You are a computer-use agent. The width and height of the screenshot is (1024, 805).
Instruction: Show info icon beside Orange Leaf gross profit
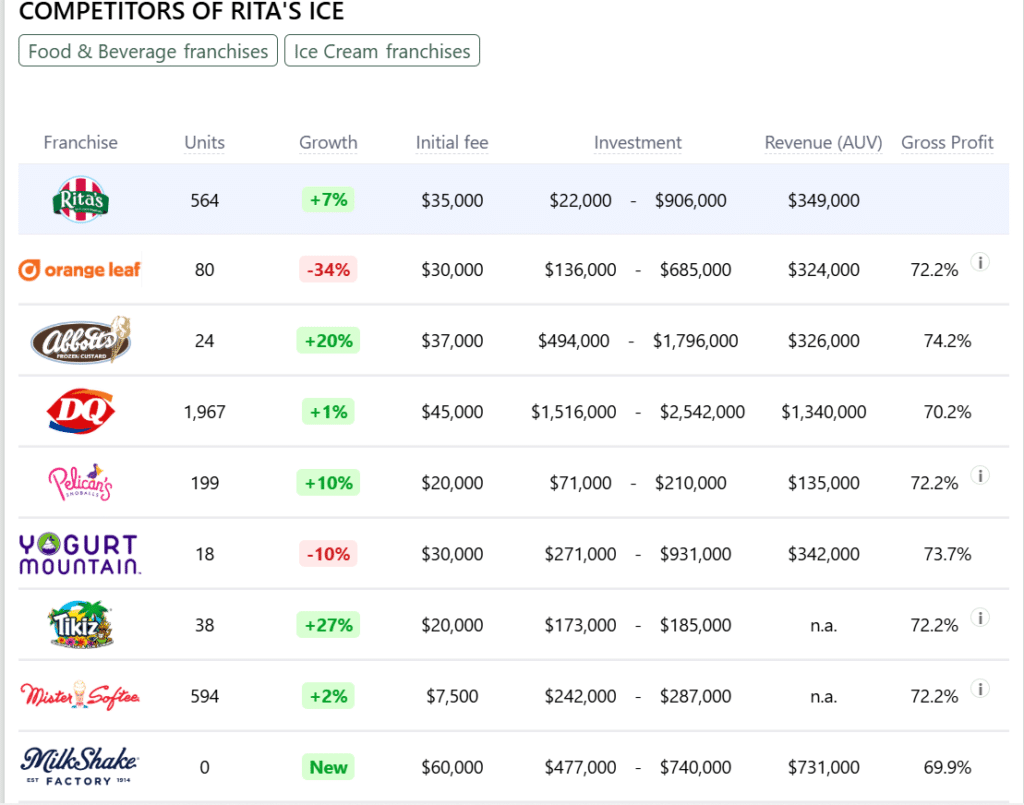point(980,262)
